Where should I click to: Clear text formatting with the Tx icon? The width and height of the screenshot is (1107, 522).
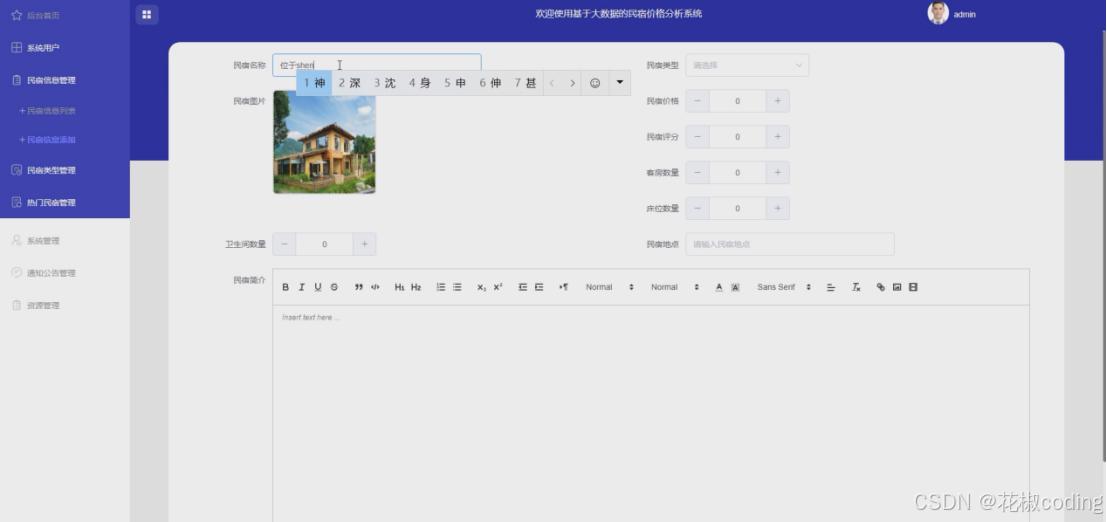(x=856, y=287)
